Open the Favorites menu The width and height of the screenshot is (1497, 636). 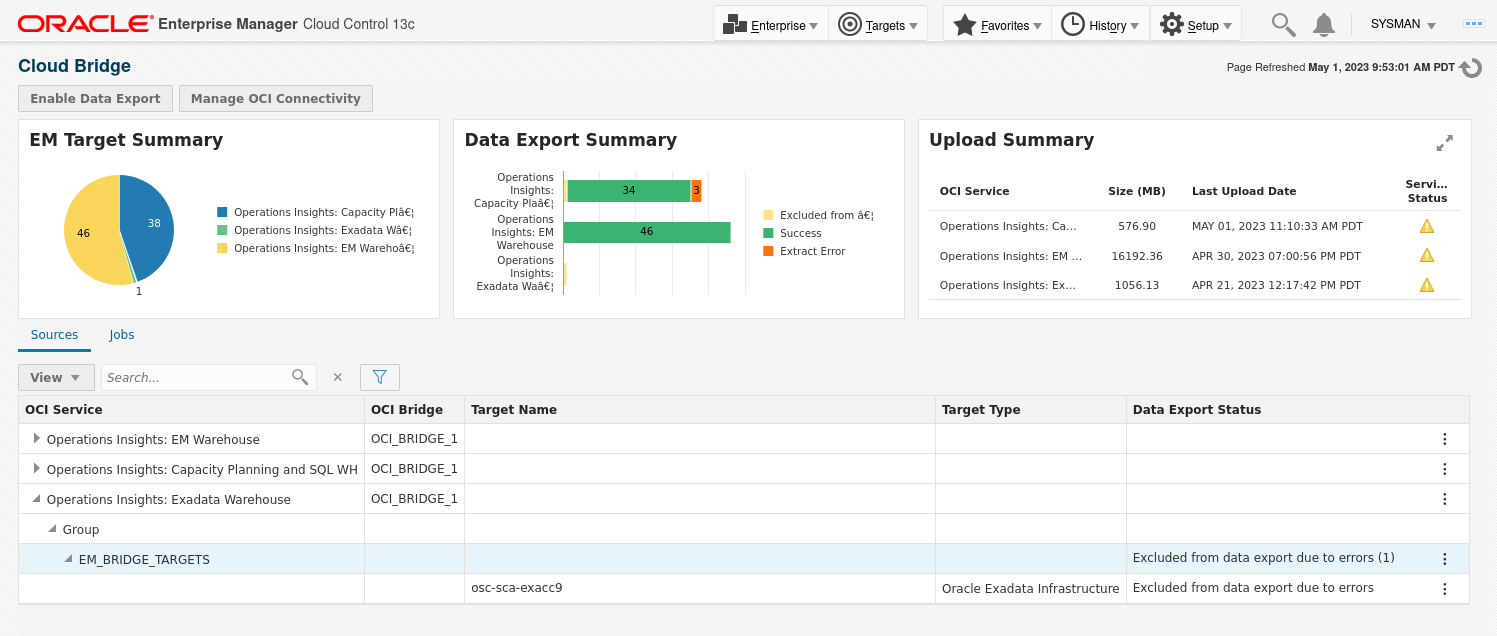coord(997,24)
